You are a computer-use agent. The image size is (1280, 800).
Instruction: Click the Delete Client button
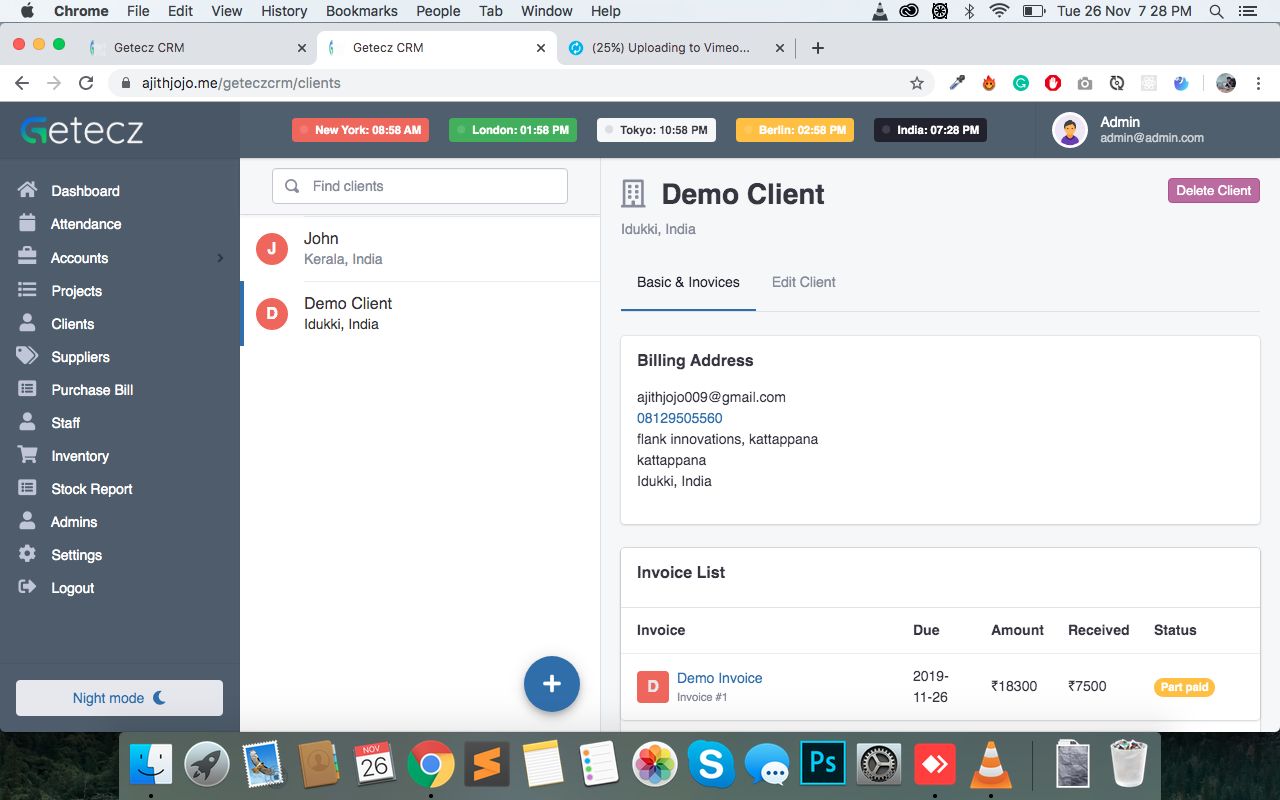pyautogui.click(x=1213, y=190)
